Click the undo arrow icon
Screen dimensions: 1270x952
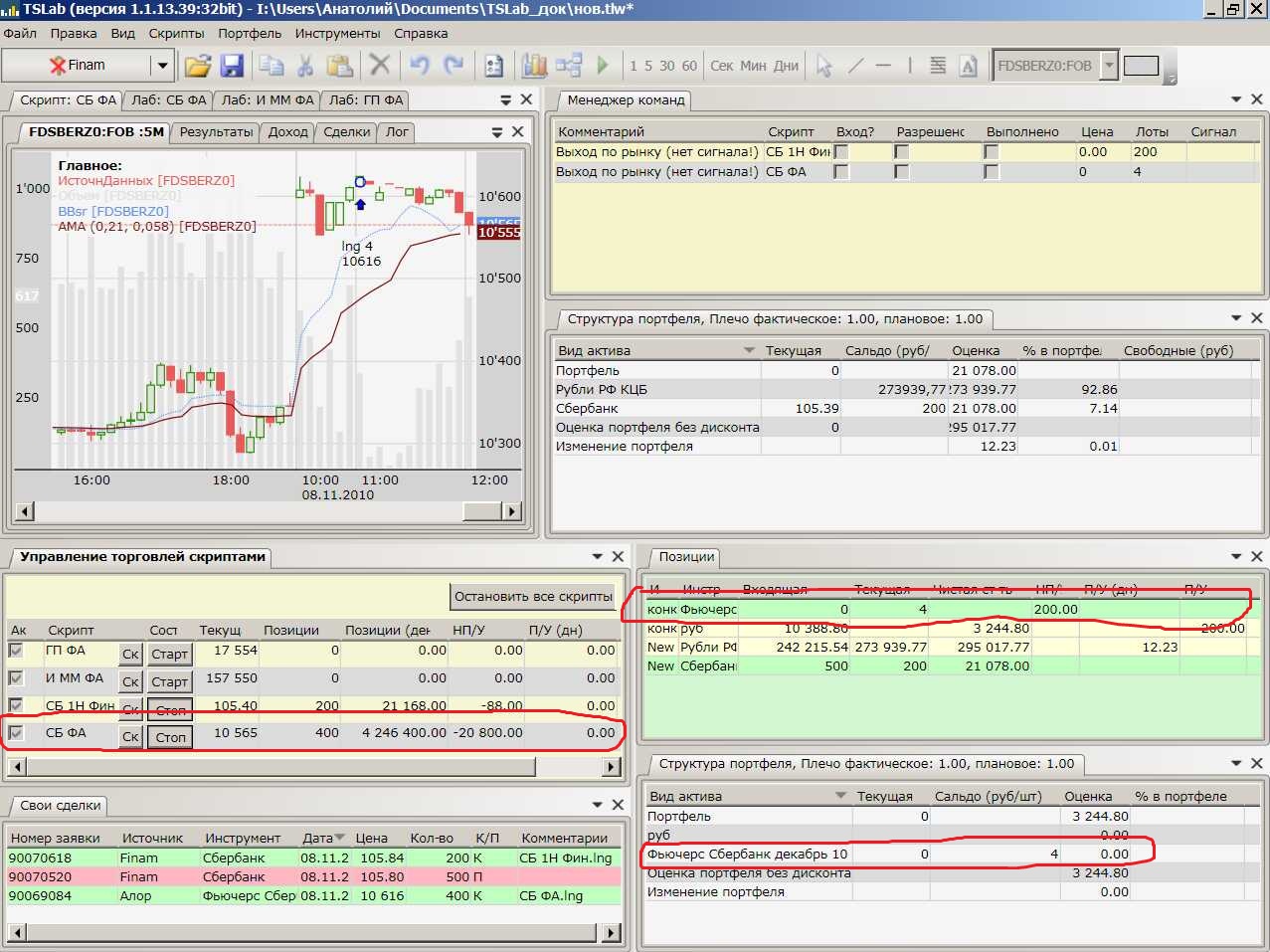(419, 66)
